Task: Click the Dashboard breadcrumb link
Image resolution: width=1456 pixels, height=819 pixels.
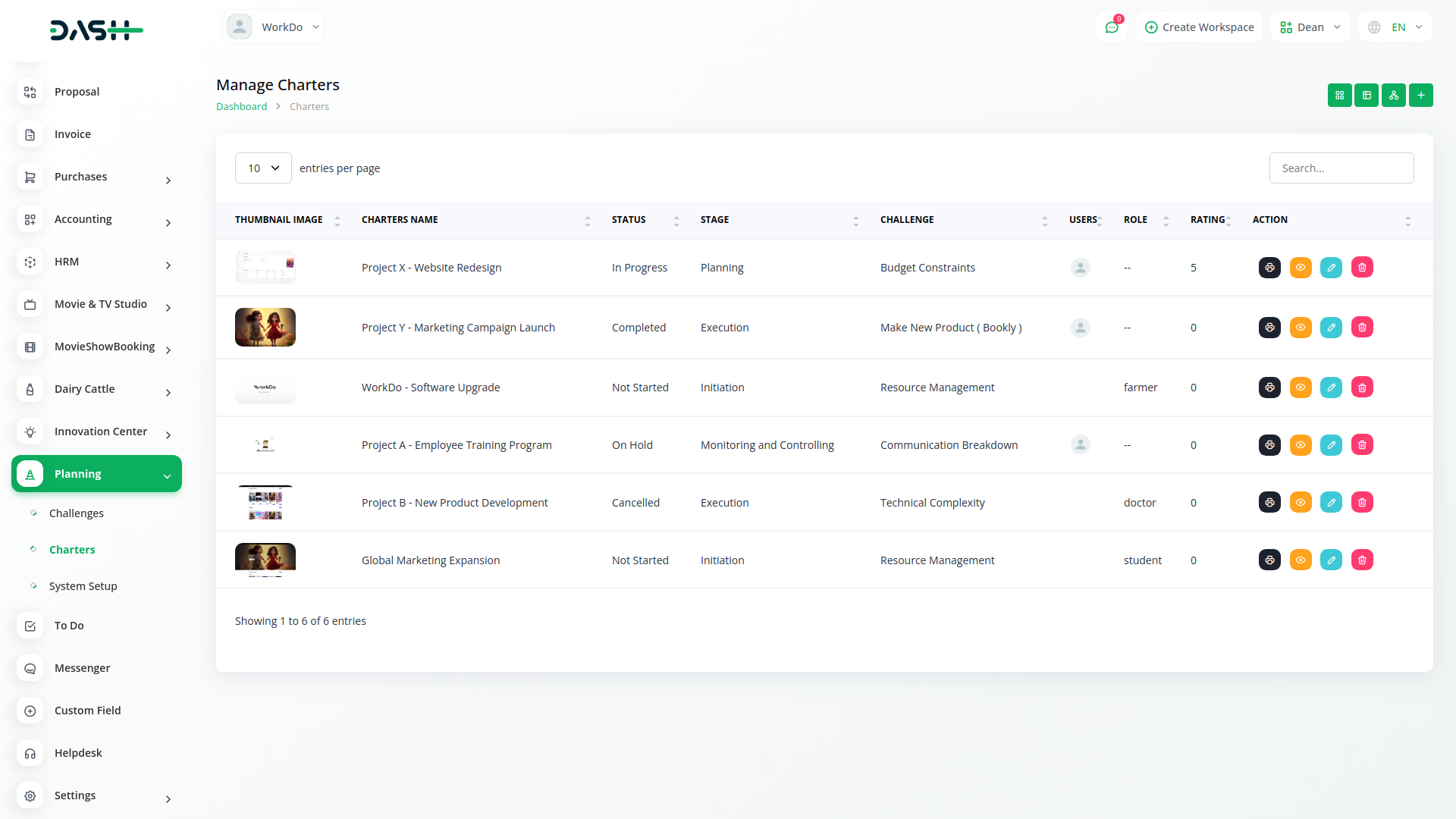Action: [x=241, y=107]
